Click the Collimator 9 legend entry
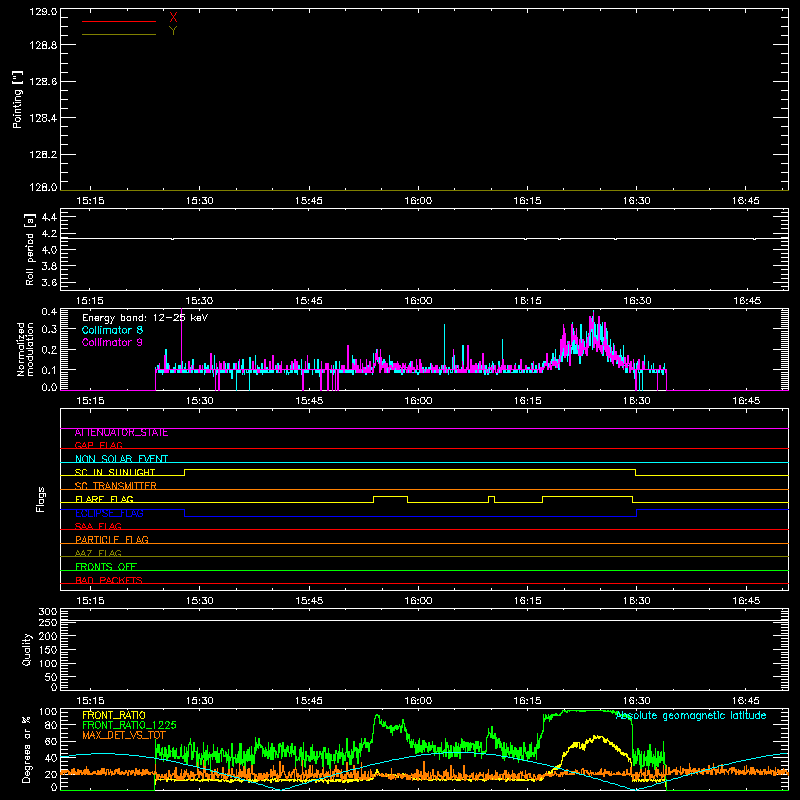 (x=112, y=342)
